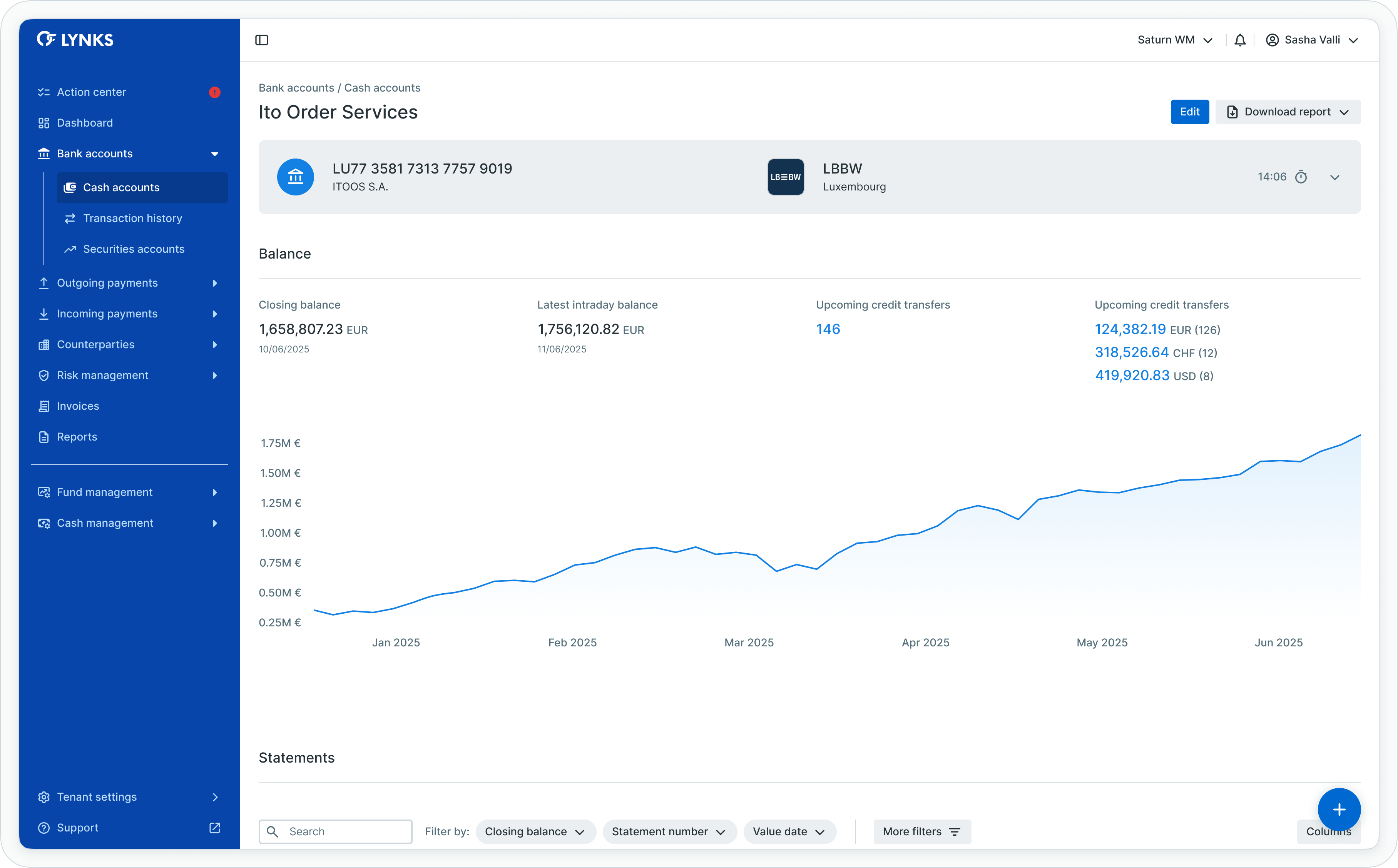Open the notifications bell
This screenshot has width=1398, height=868.
1239,40
